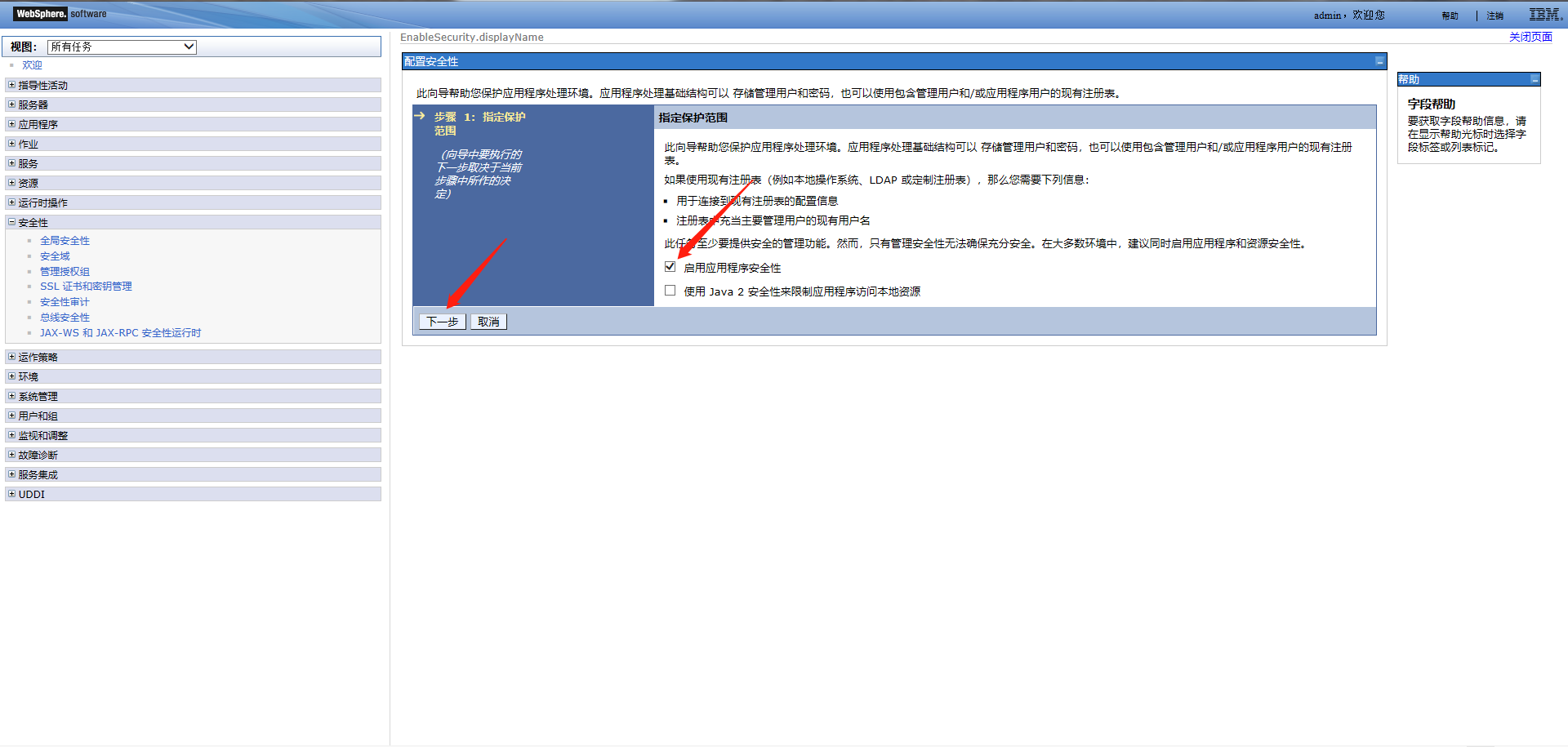The image size is (1568, 747).
Task: Expand the 资源 navigation section
Action: pos(11,183)
